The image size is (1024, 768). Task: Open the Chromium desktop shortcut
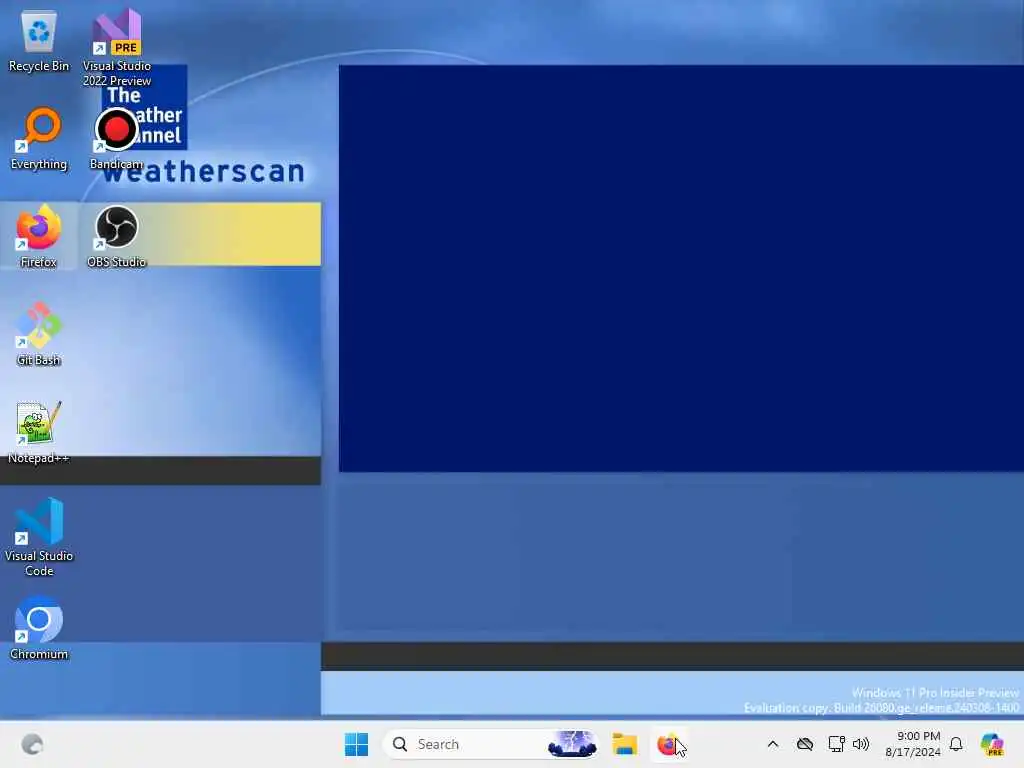39,628
